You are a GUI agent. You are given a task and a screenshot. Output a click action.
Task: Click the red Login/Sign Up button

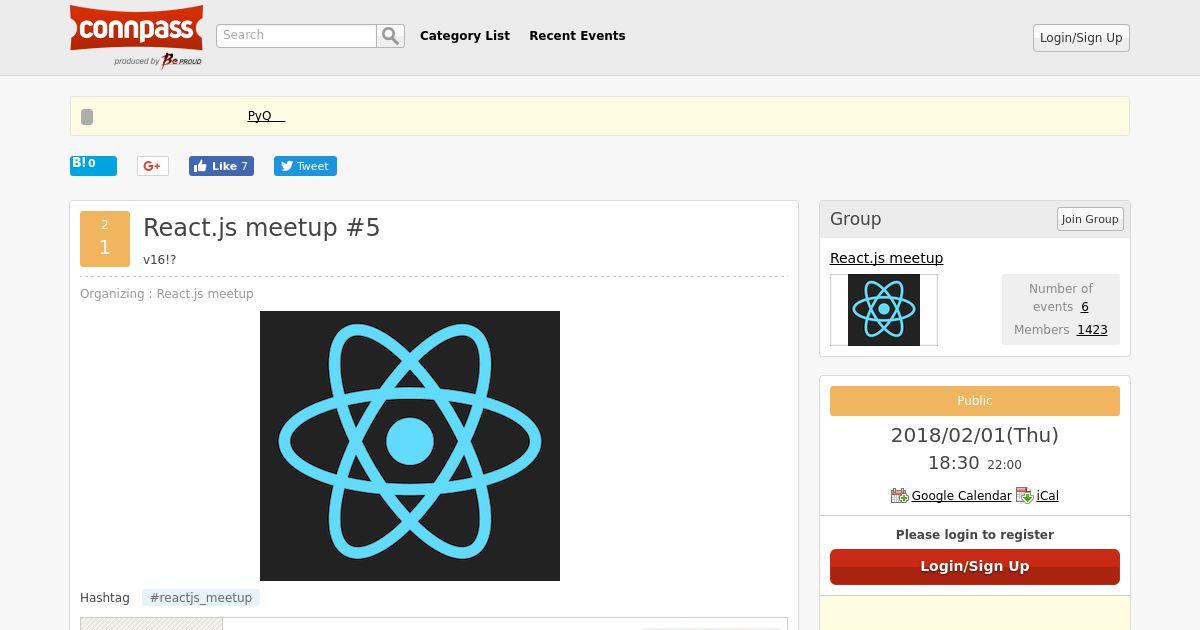coord(975,566)
